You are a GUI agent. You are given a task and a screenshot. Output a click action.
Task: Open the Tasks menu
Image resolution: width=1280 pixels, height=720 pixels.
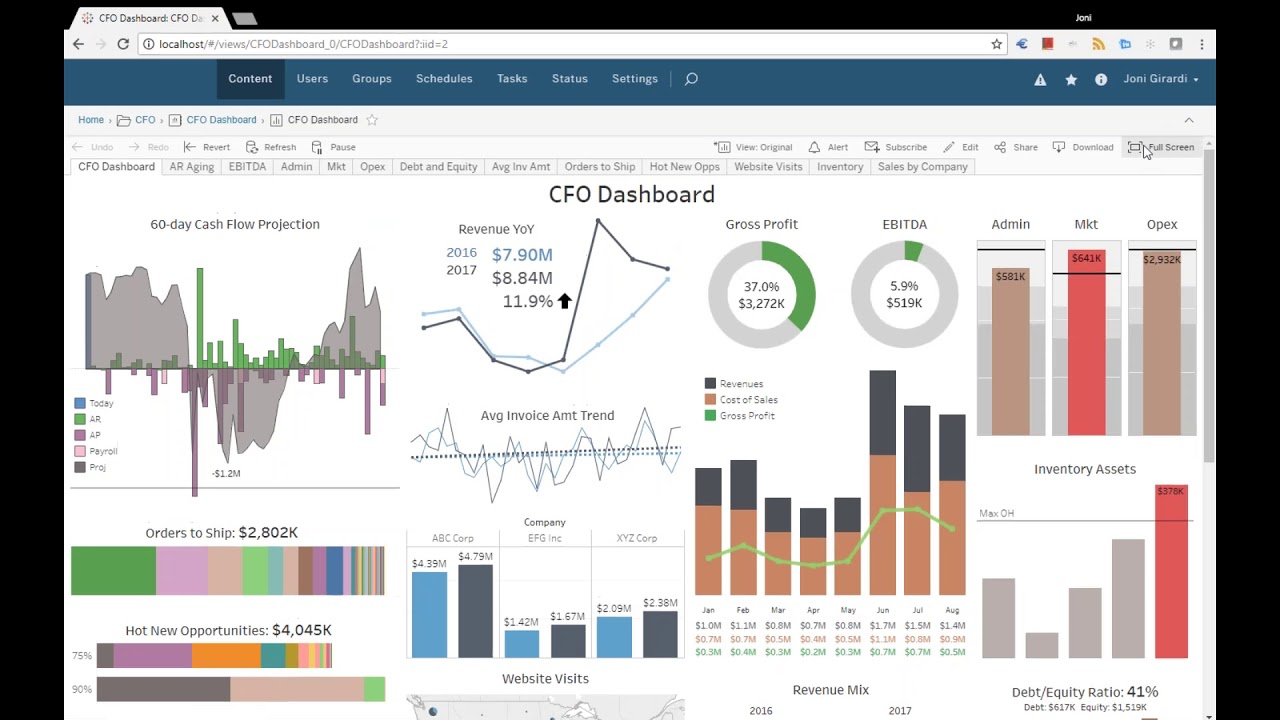(x=512, y=79)
